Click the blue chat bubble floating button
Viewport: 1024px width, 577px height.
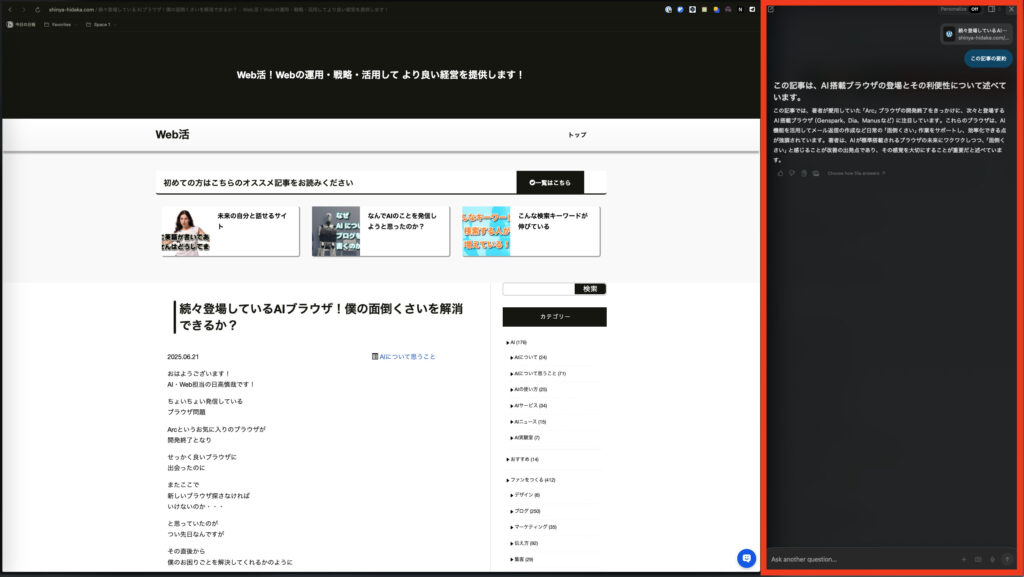pyautogui.click(x=746, y=559)
